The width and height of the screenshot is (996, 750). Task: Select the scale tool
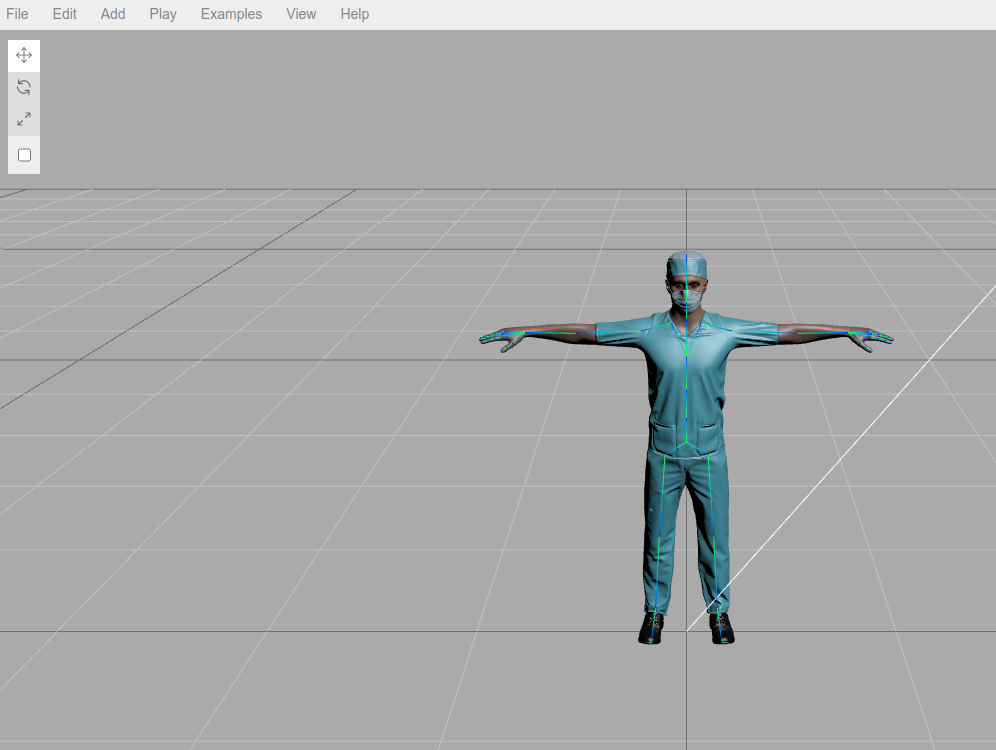click(24, 119)
